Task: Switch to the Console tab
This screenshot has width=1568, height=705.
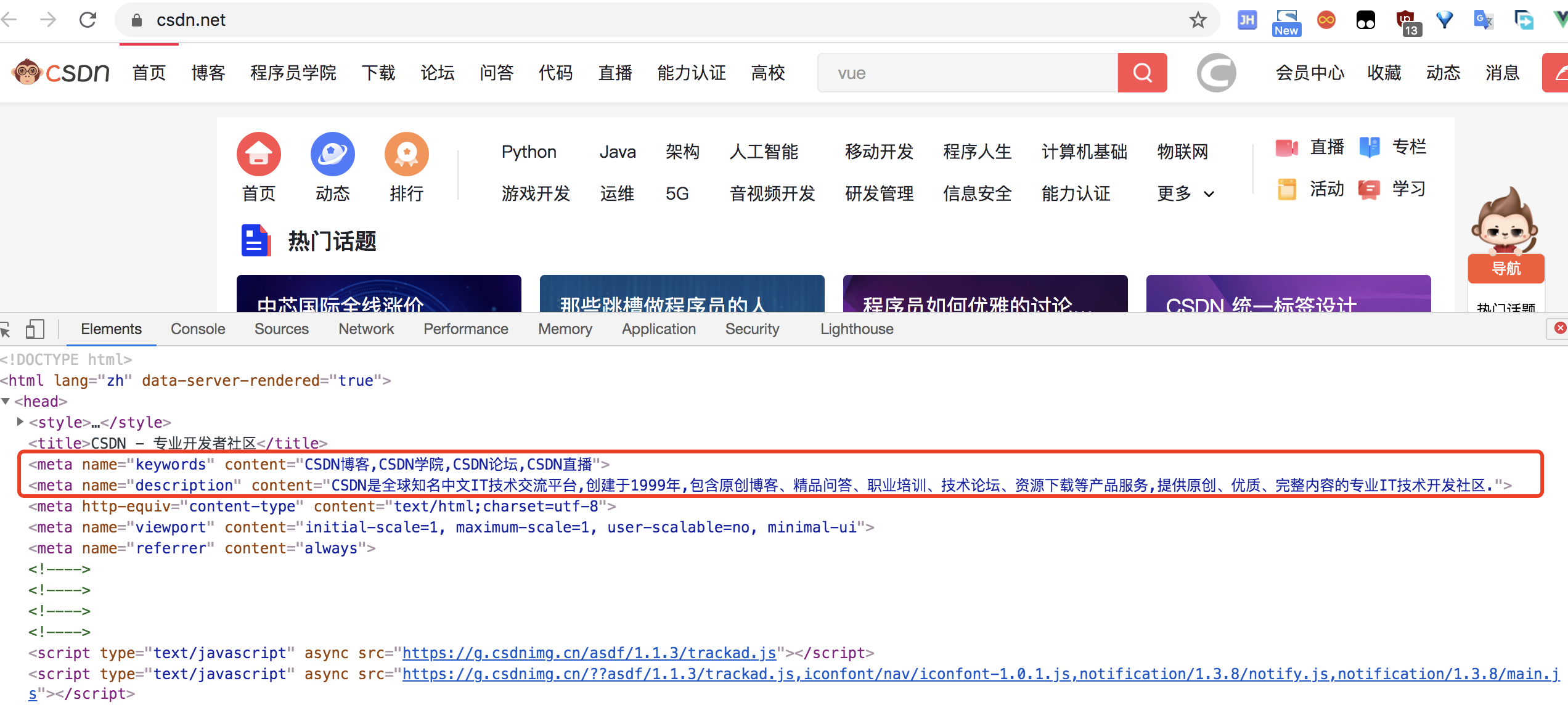Action: pyautogui.click(x=198, y=329)
